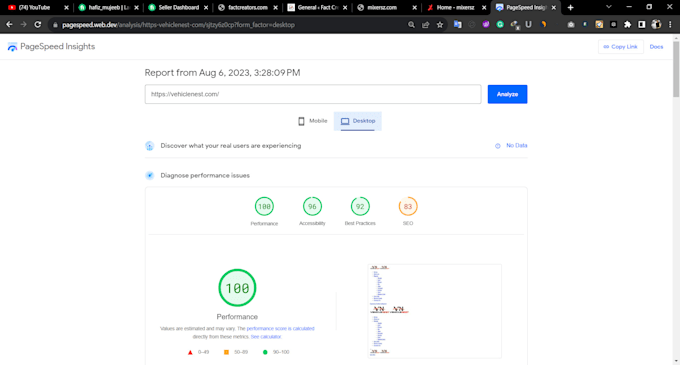Click the Analyze button

click(507, 94)
